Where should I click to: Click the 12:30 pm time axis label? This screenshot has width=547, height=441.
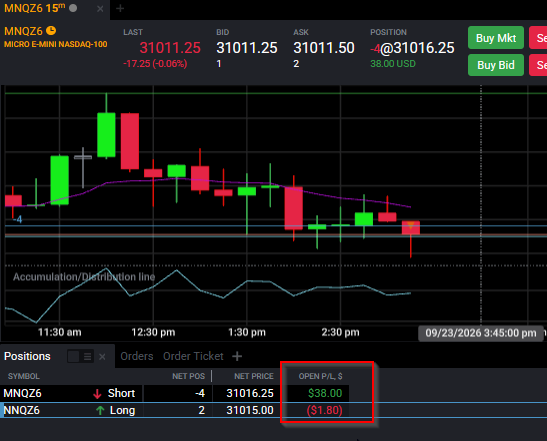153,332
